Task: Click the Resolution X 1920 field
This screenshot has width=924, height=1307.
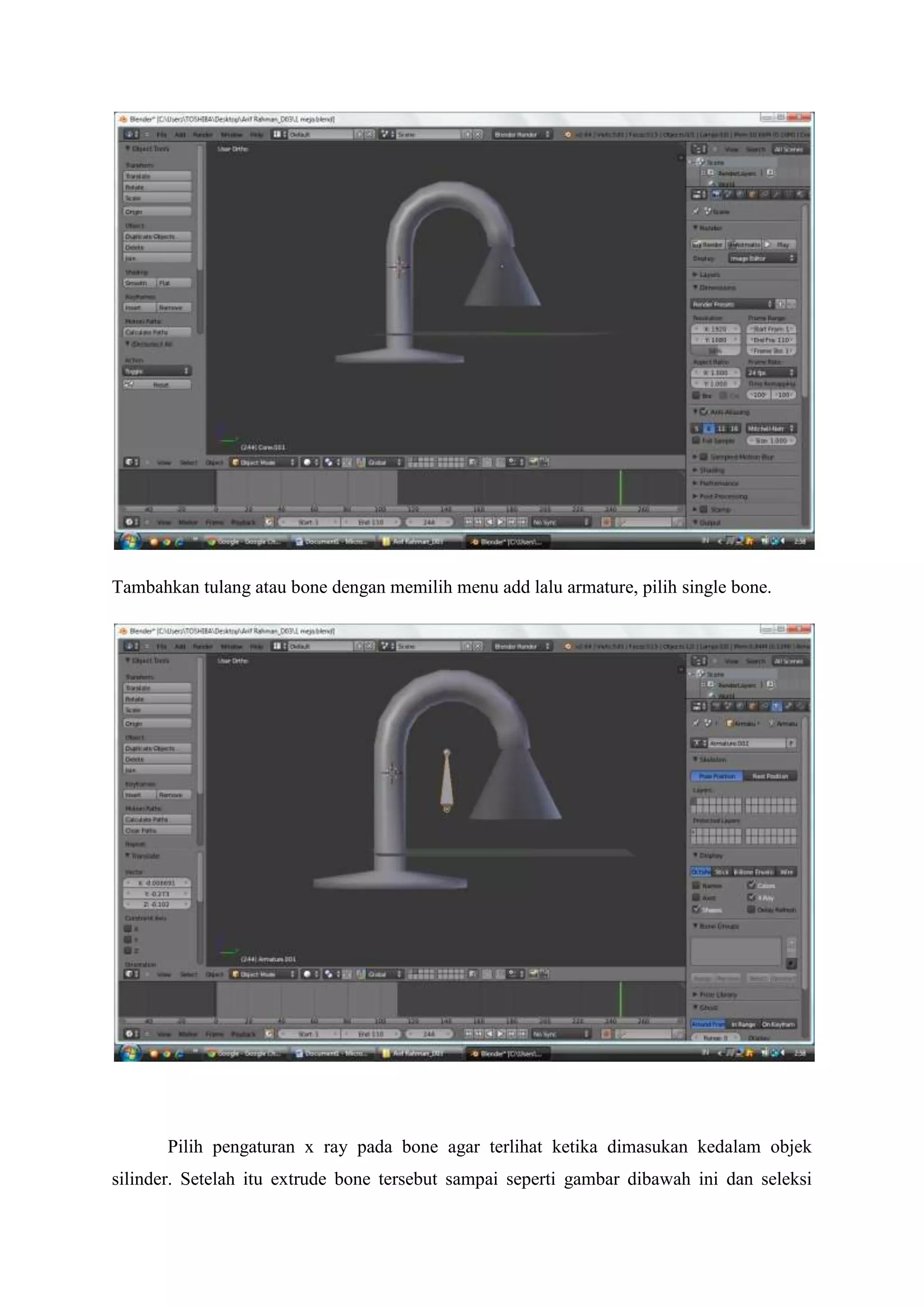Action: pos(716,329)
